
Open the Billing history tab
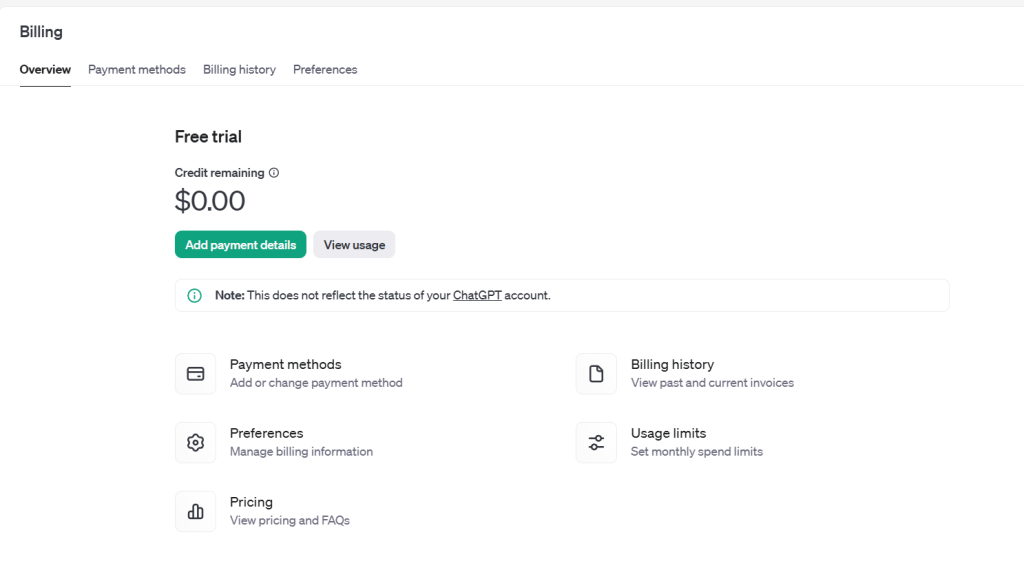(x=239, y=69)
